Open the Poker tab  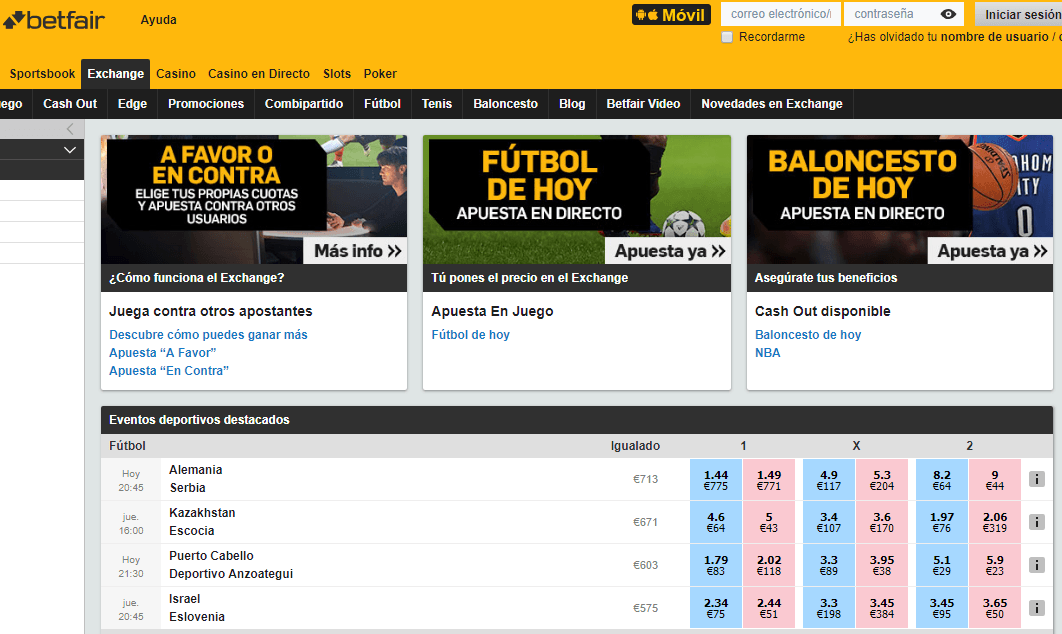tap(380, 74)
